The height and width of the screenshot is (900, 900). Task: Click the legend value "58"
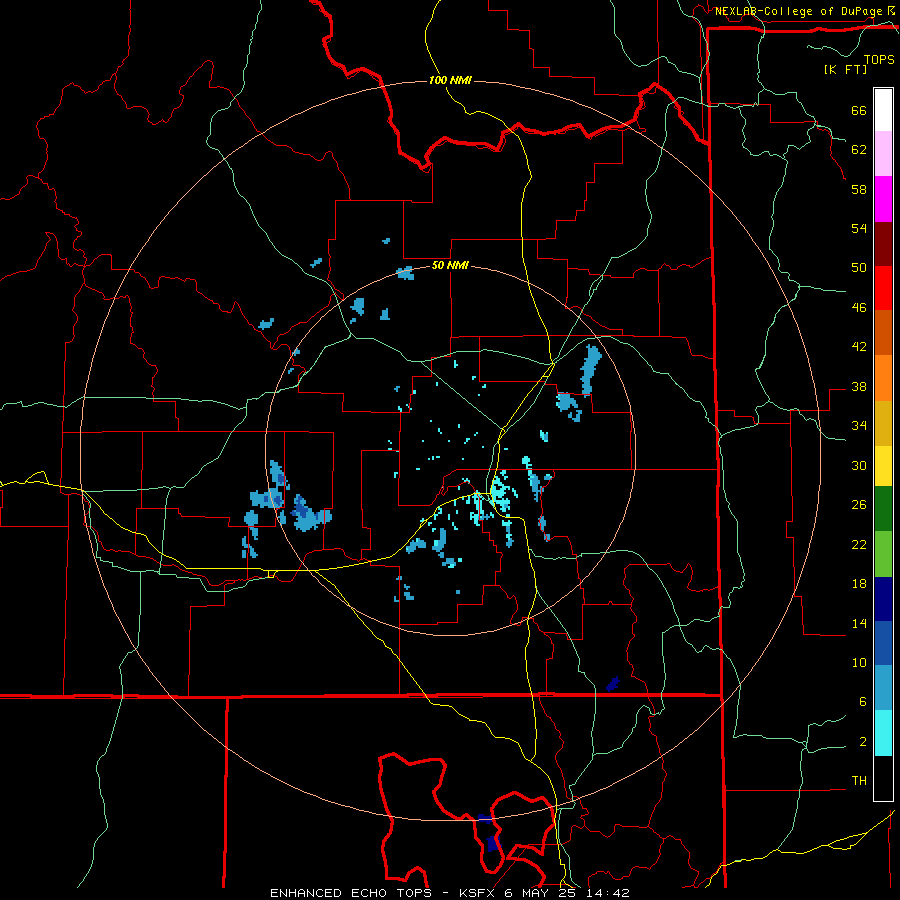[x=859, y=189]
